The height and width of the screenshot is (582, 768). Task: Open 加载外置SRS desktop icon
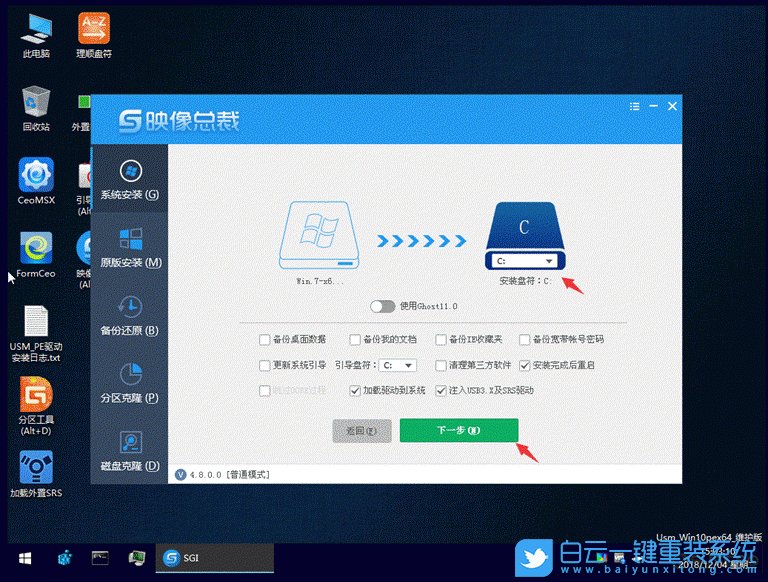[x=36, y=474]
